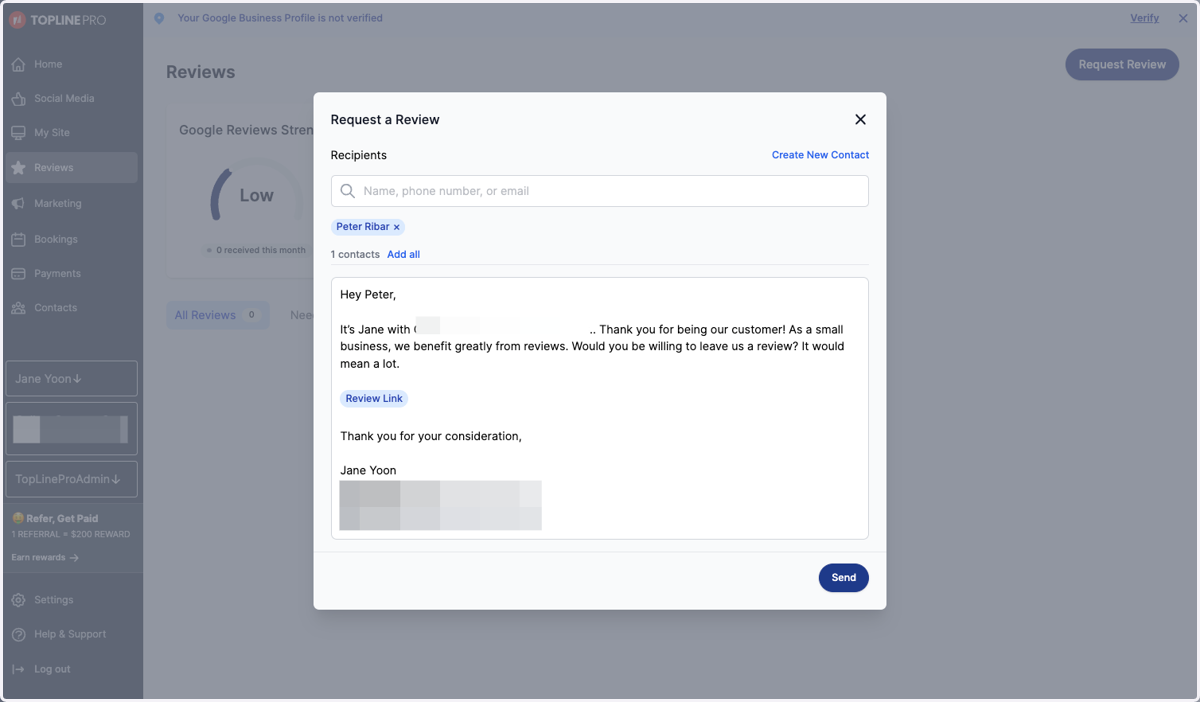The image size is (1200, 702).
Task: Click the Add all link
Action: [403, 254]
